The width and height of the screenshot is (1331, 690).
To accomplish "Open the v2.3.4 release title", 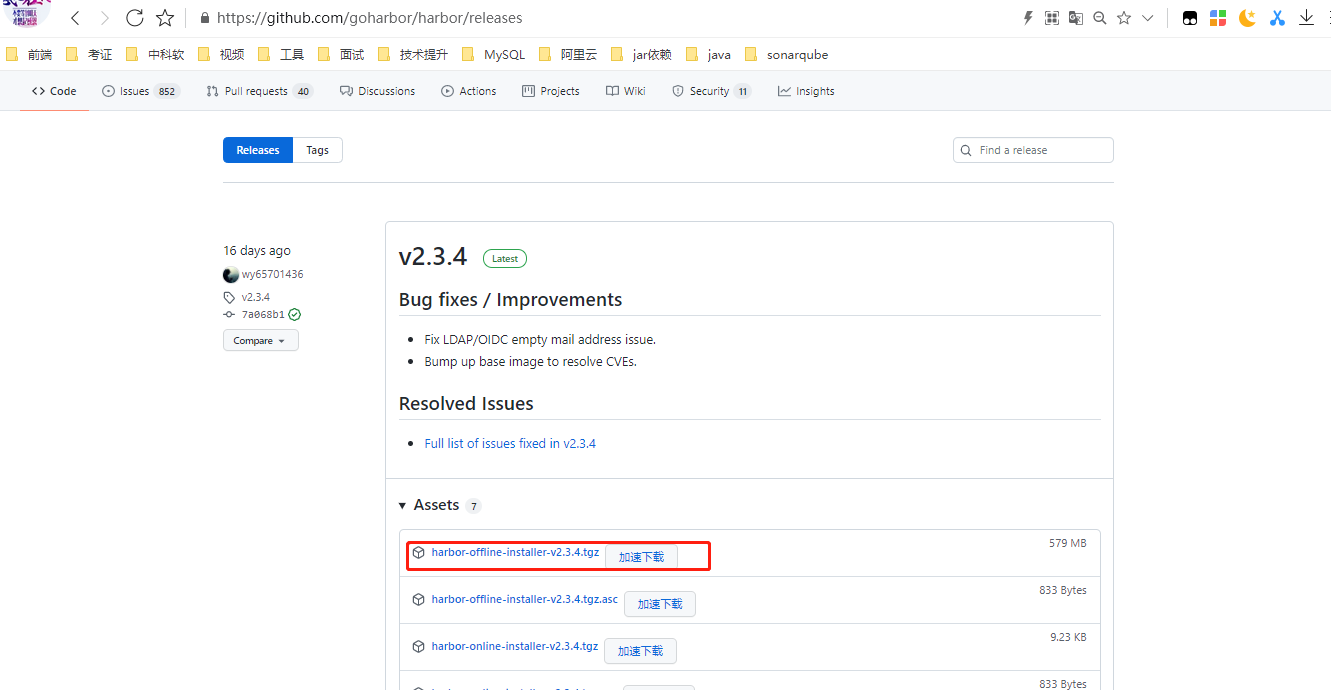I will (433, 256).
